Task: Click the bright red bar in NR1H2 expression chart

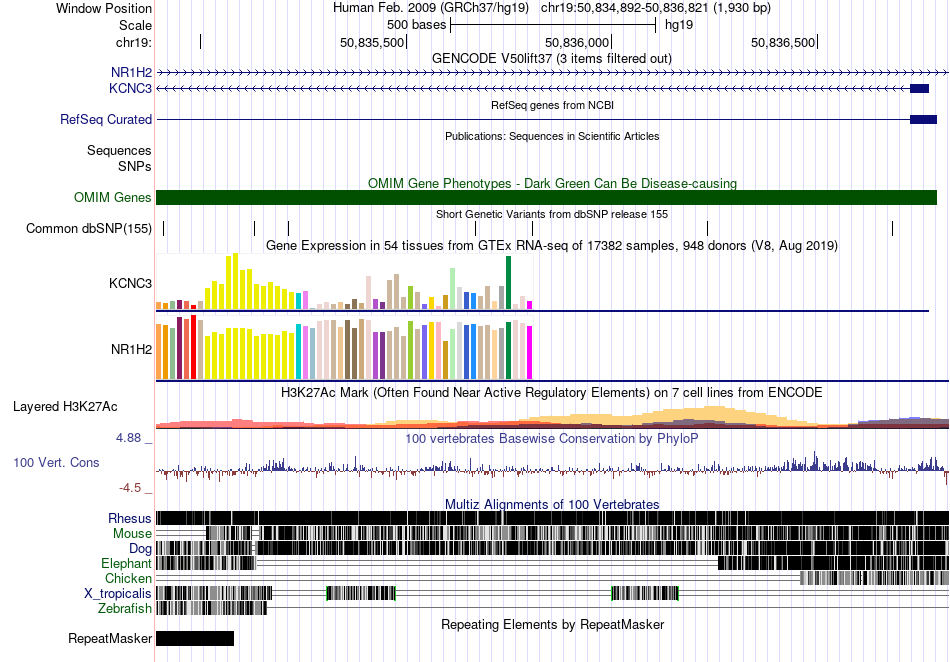Action: [x=193, y=347]
